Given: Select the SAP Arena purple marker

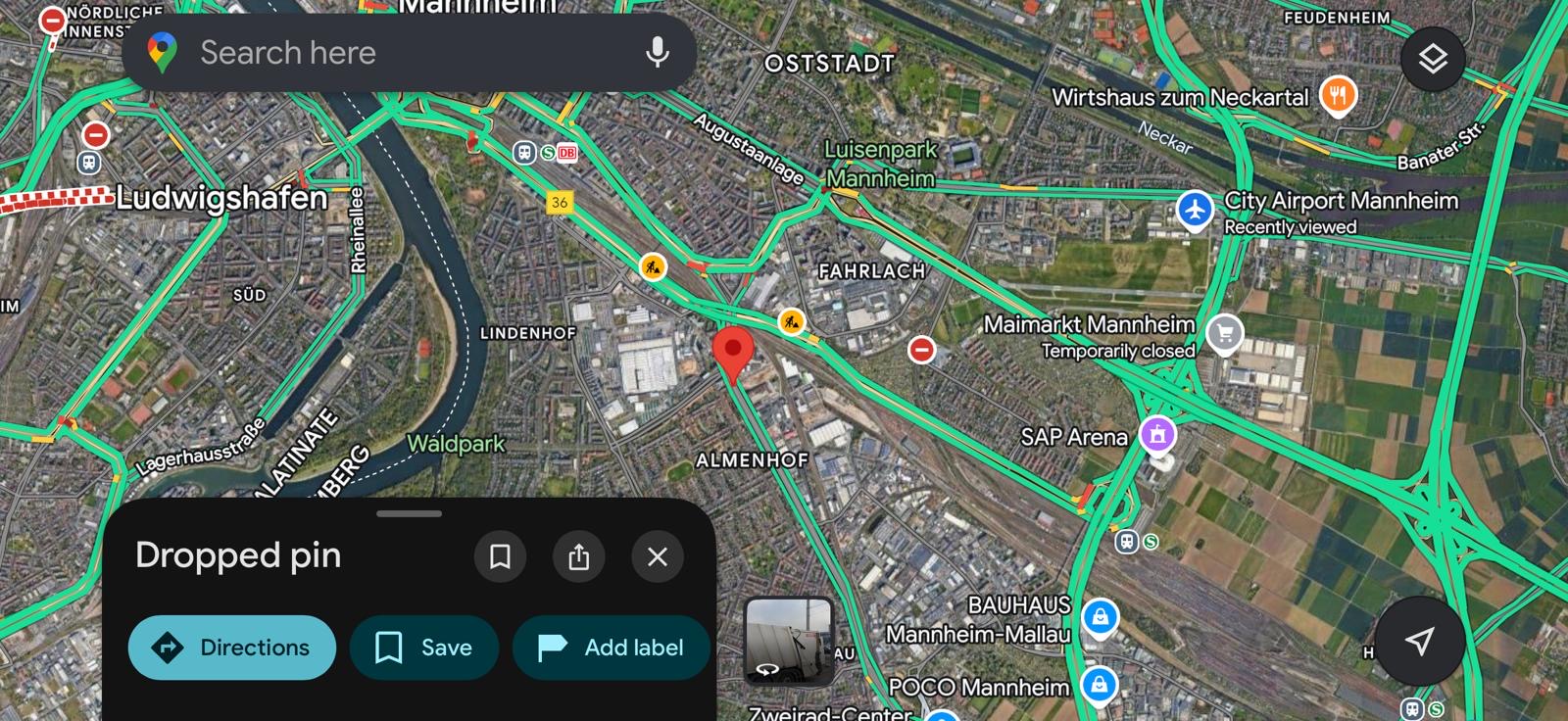Looking at the screenshot, I should pyautogui.click(x=1157, y=434).
